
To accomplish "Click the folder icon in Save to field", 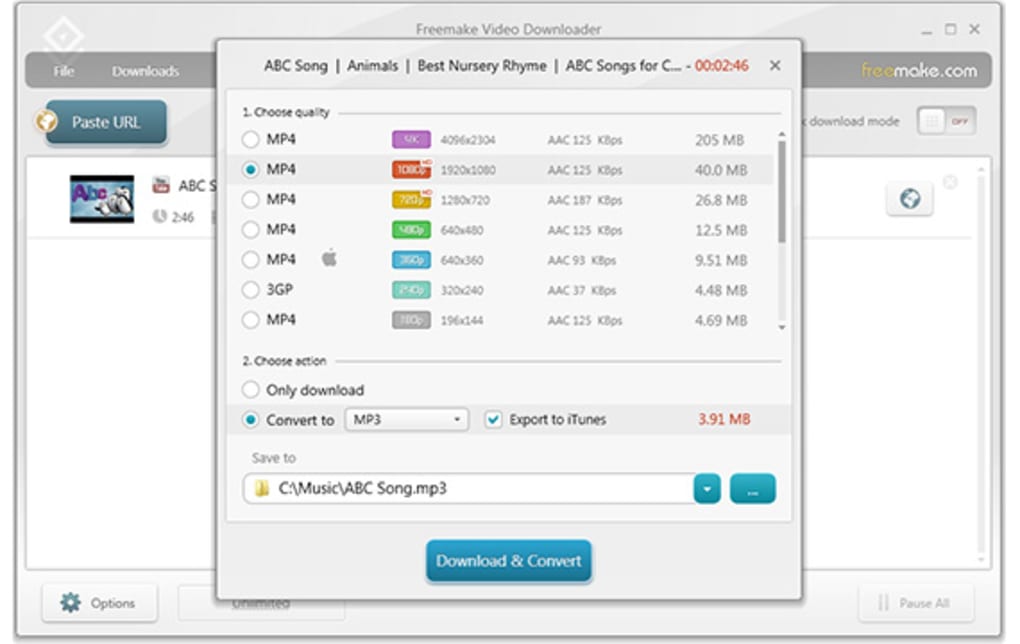I will 263,489.
